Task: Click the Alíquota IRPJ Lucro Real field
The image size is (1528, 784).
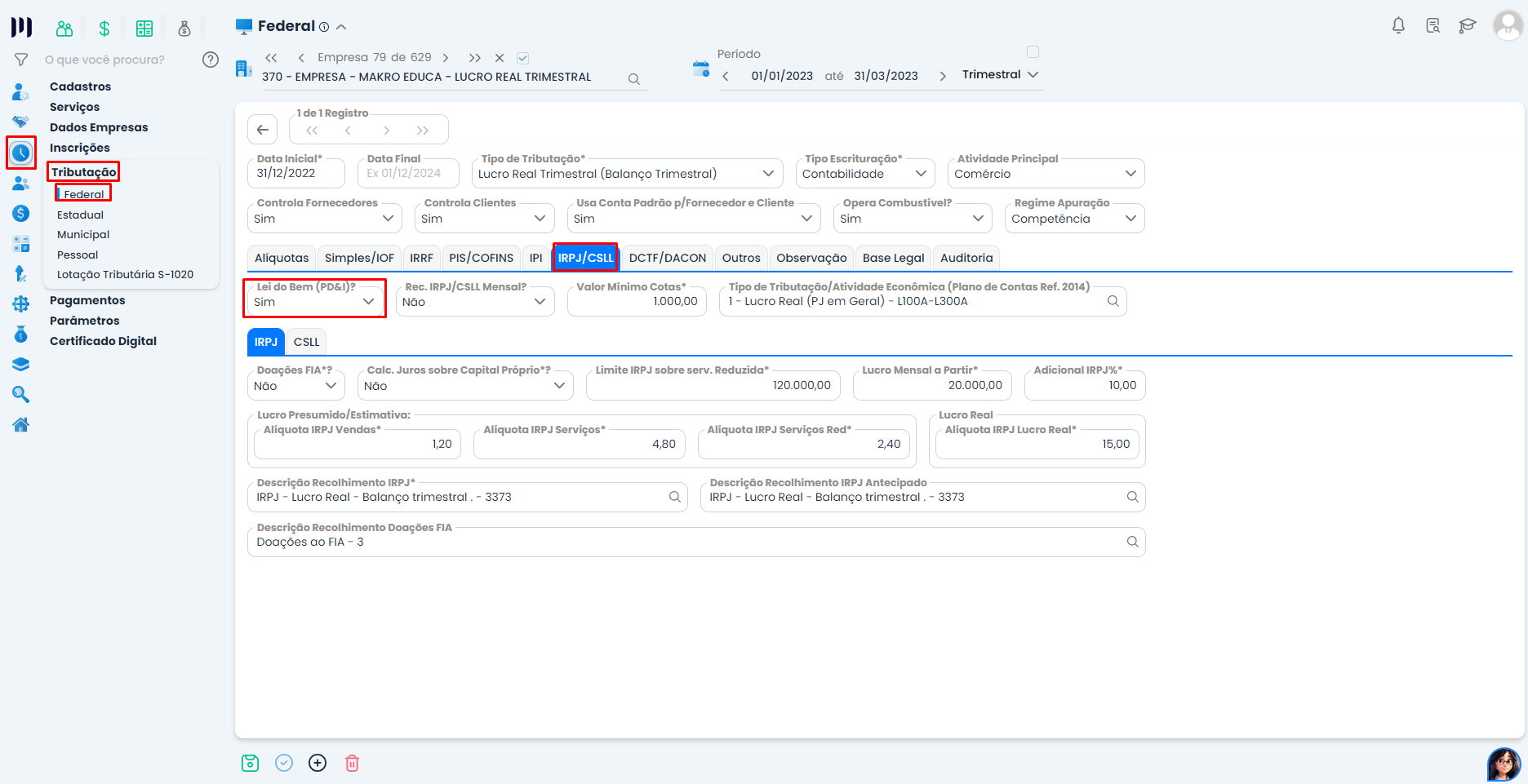Action: tap(1037, 444)
